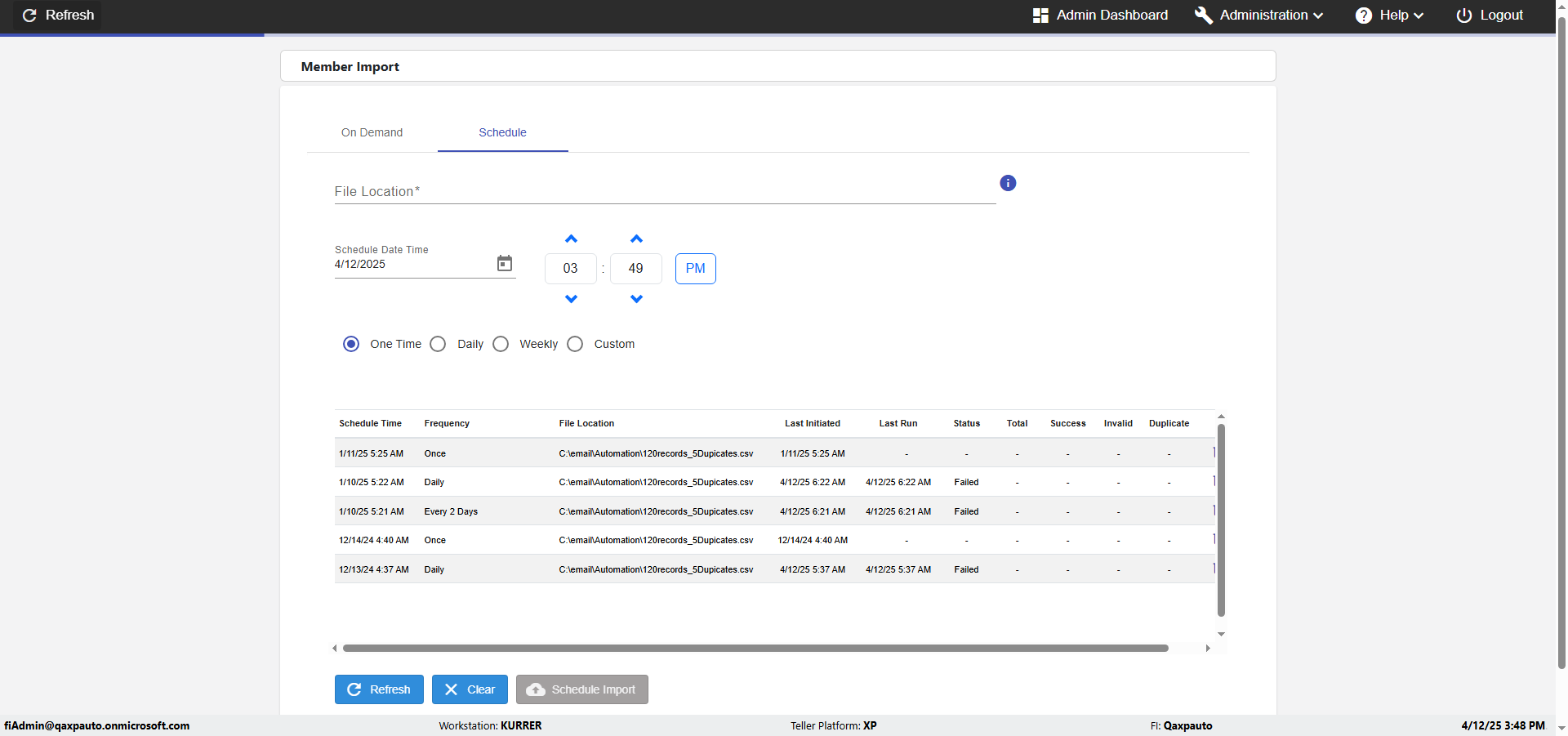Open the calendar date picker icon
The width and height of the screenshot is (1568, 736).
click(x=505, y=263)
